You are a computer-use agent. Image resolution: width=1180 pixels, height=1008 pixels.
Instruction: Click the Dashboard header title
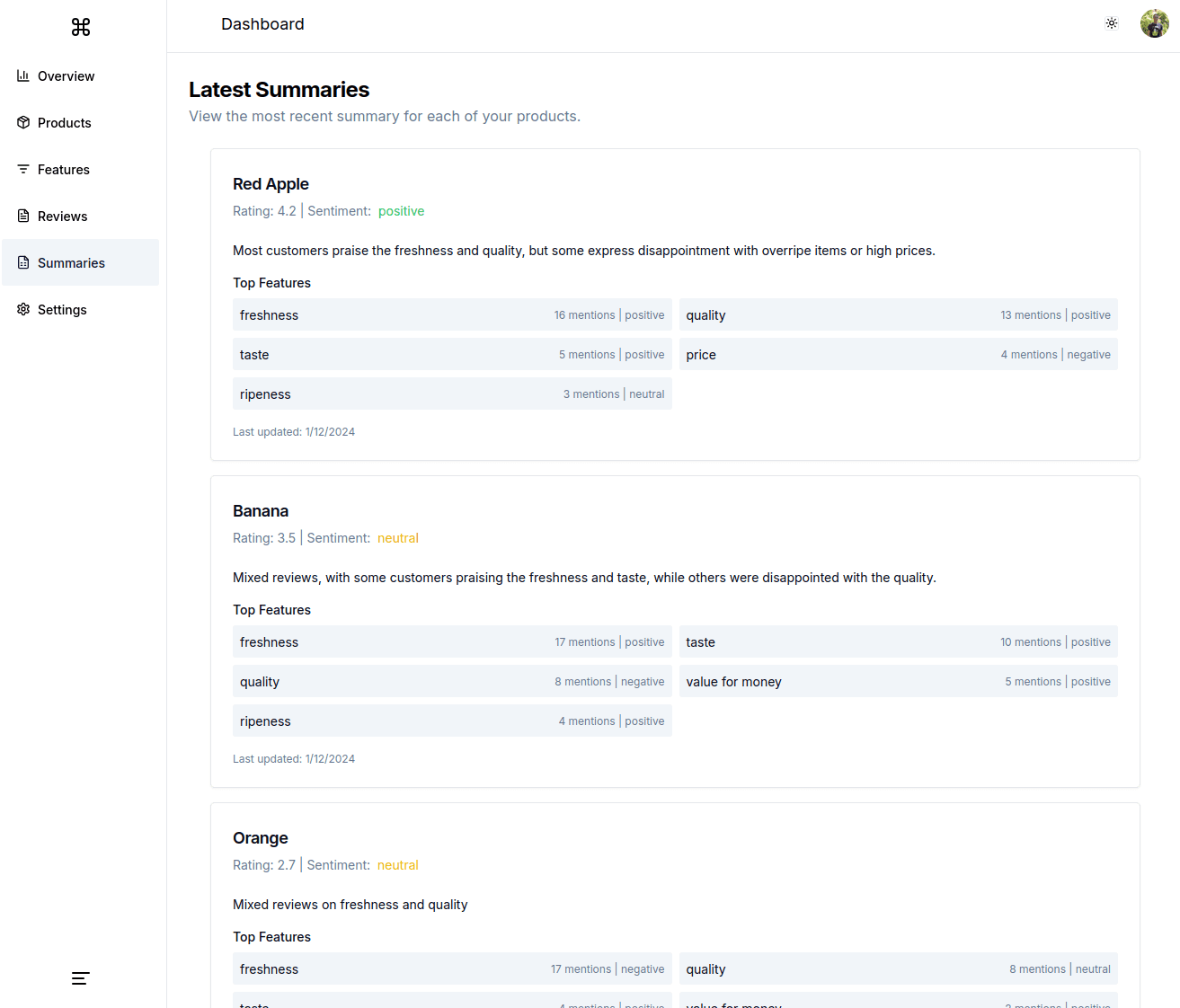[x=262, y=24]
